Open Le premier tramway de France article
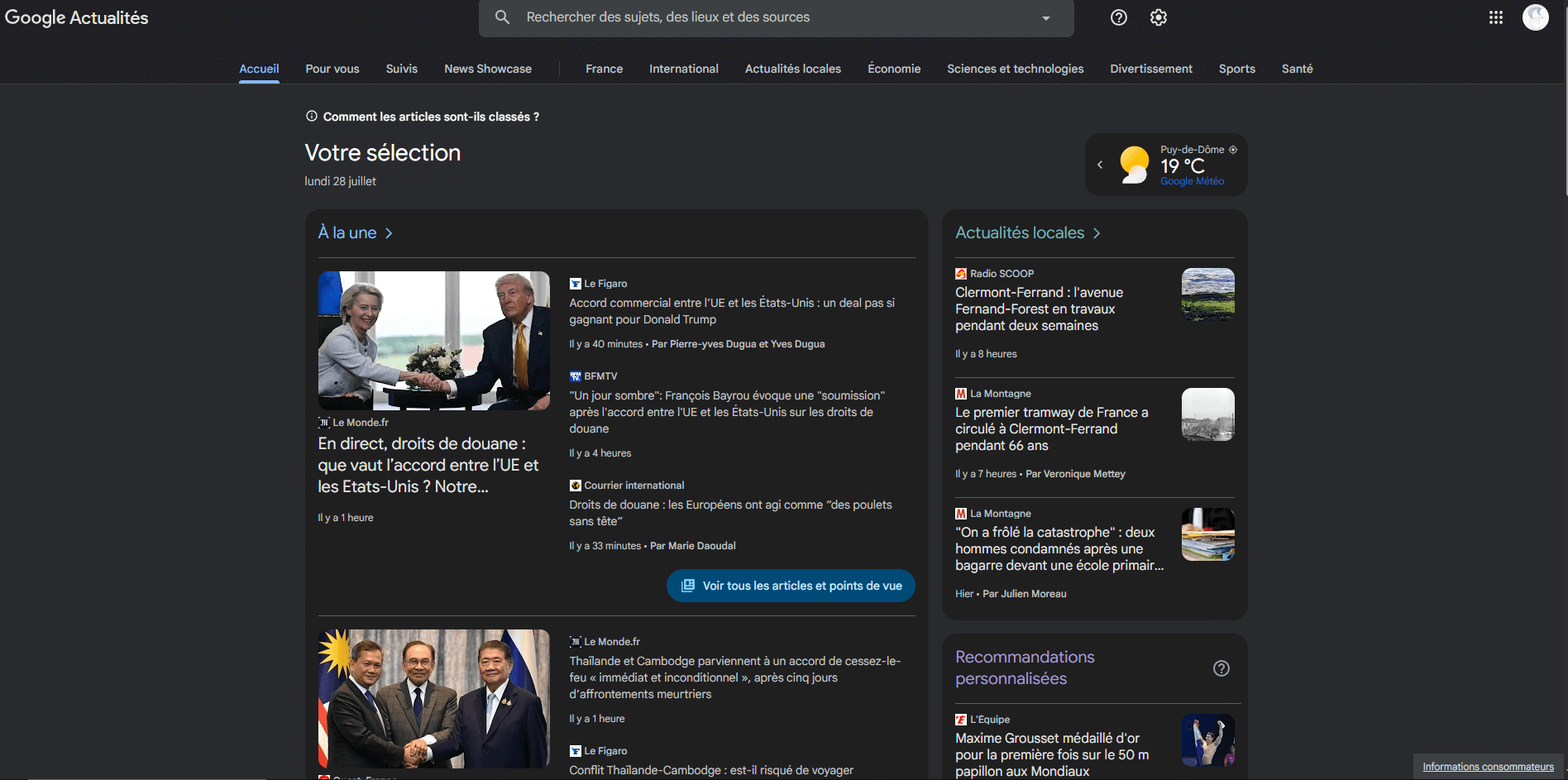The image size is (1568, 780). tap(1052, 428)
